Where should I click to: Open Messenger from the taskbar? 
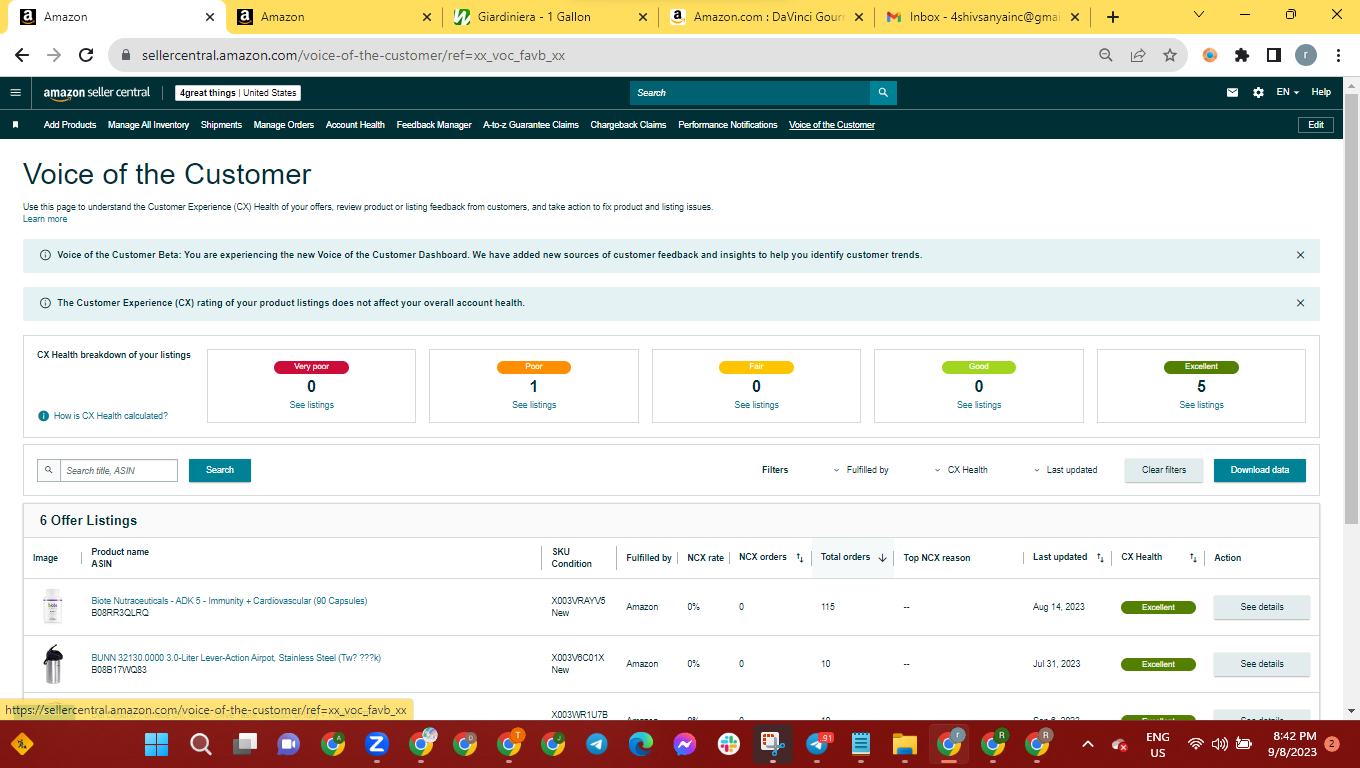pos(685,744)
